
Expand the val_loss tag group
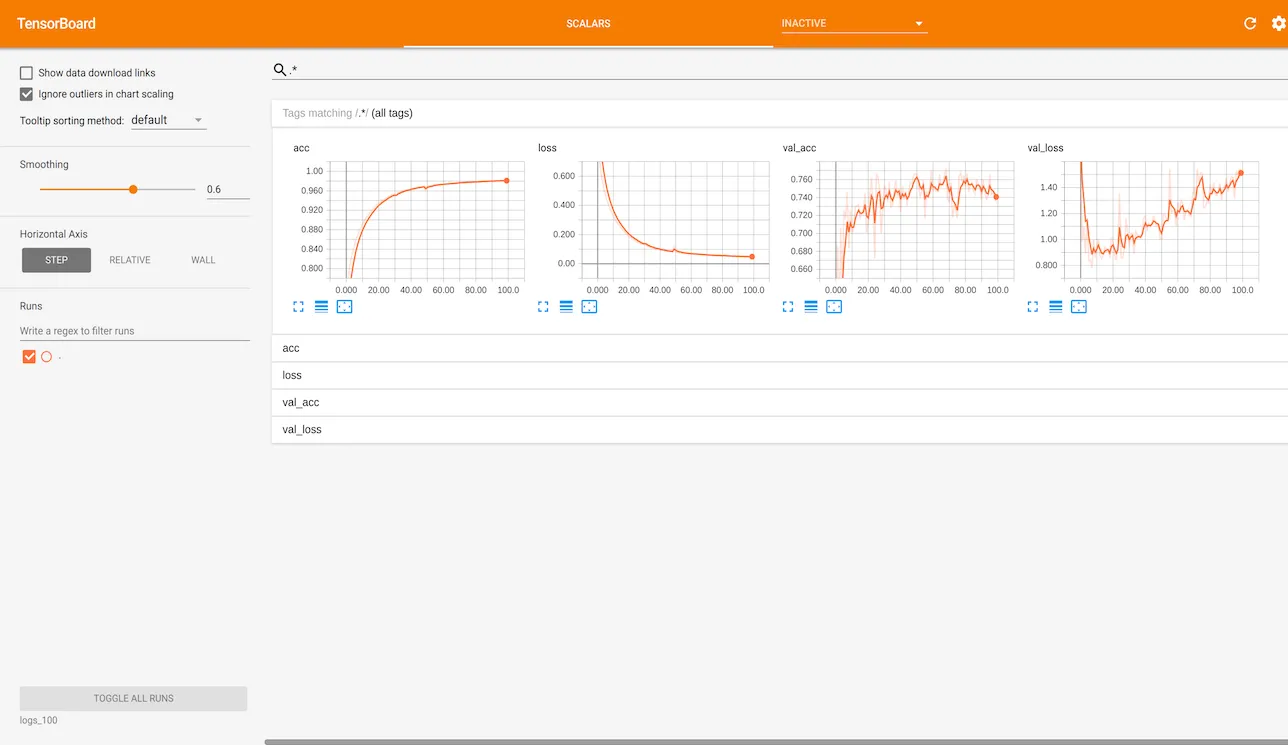point(780,429)
